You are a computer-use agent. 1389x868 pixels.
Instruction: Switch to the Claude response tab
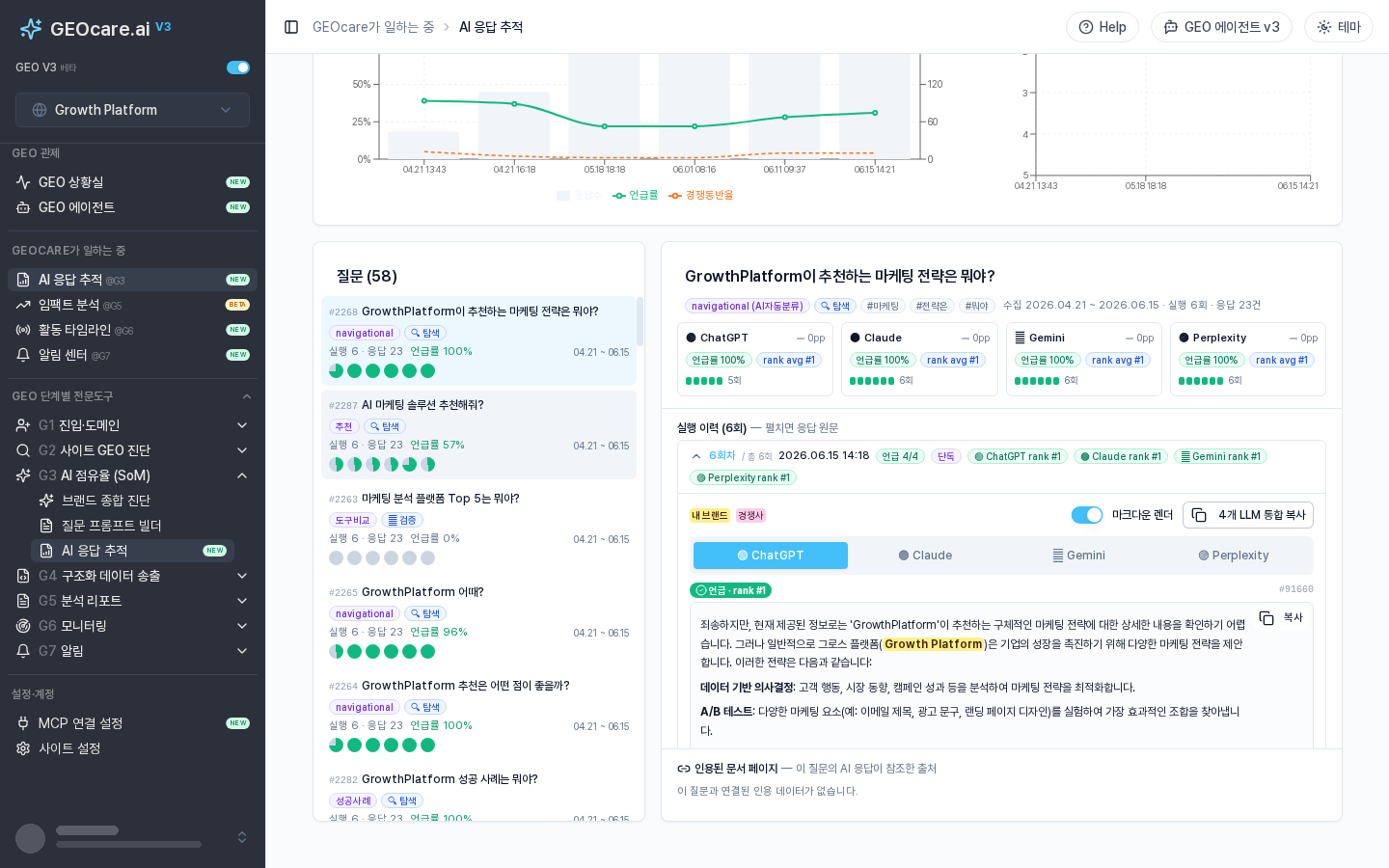coord(925,556)
